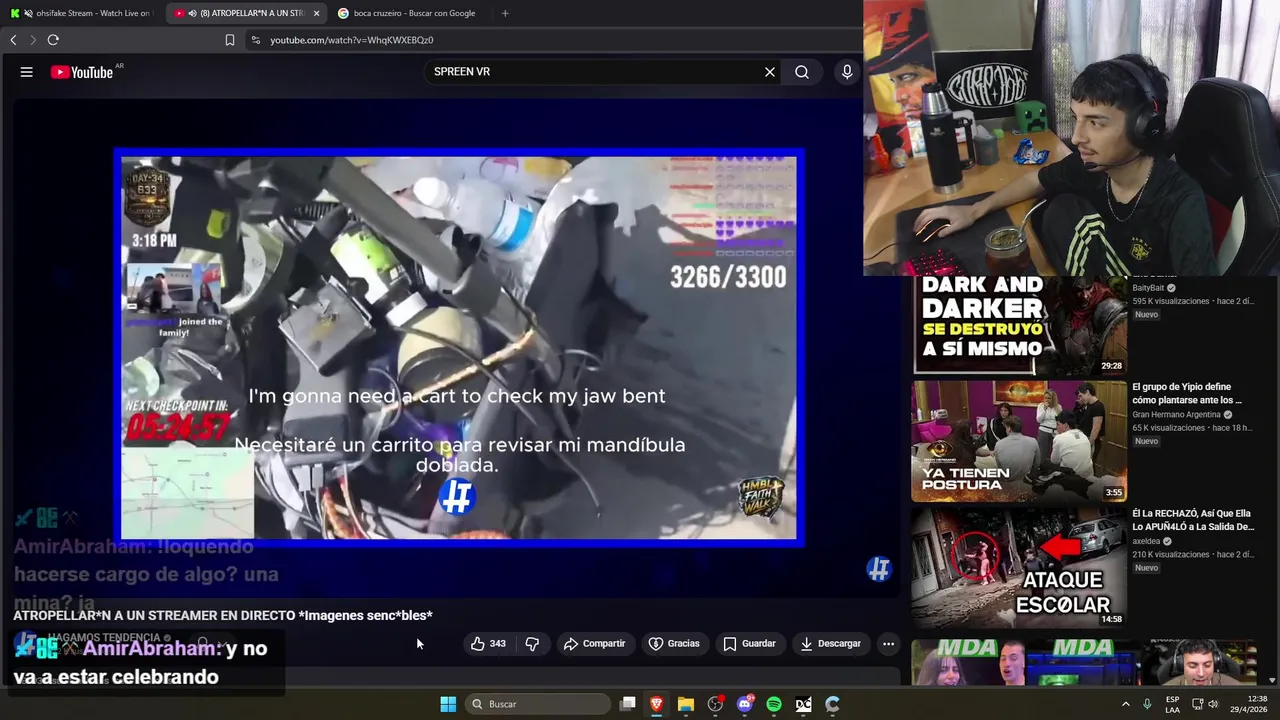Open the DC app on the taskbar

[x=803, y=704]
